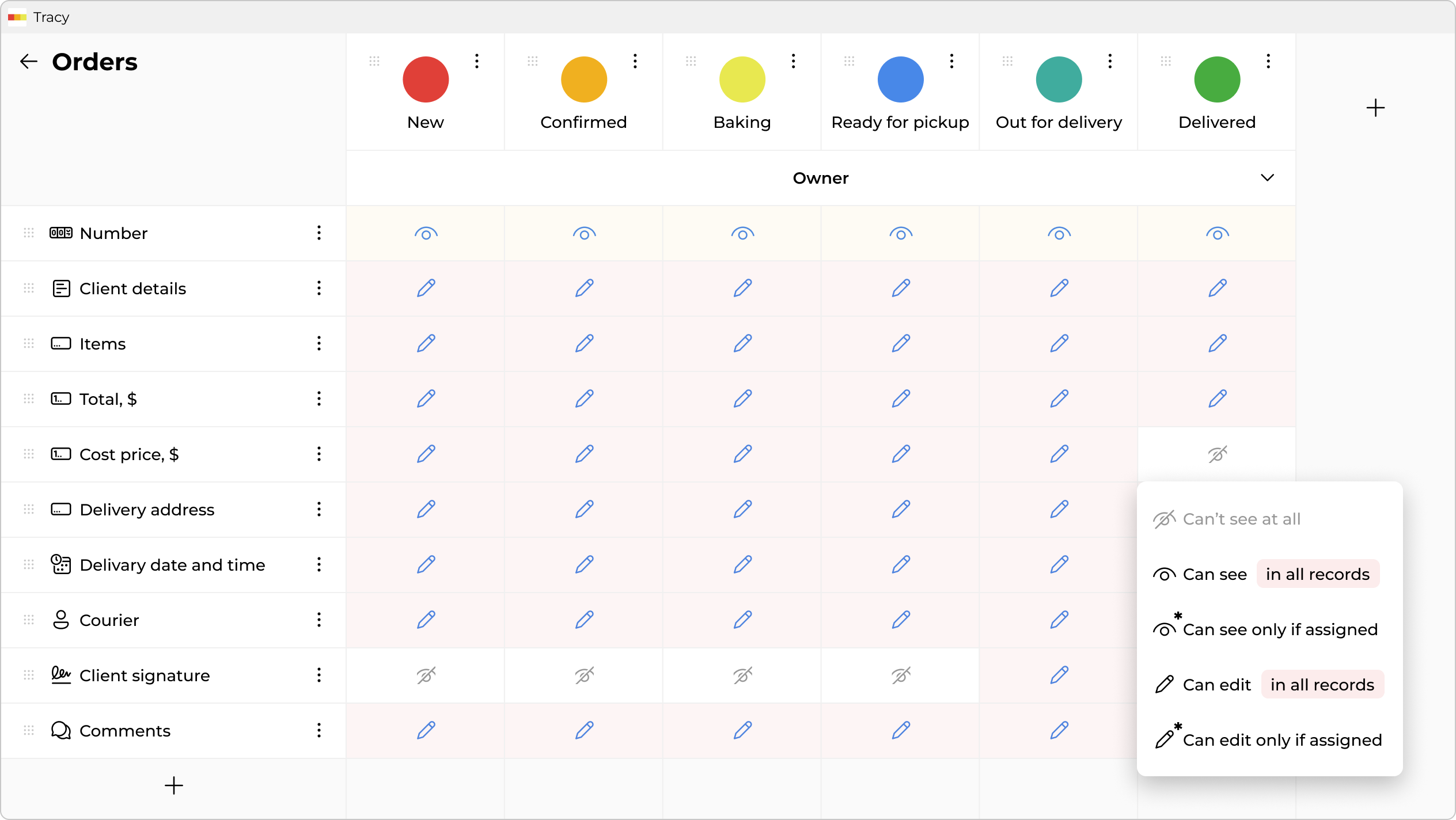1456x820 pixels.
Task: Click the Number field type icon
Action: (60, 233)
